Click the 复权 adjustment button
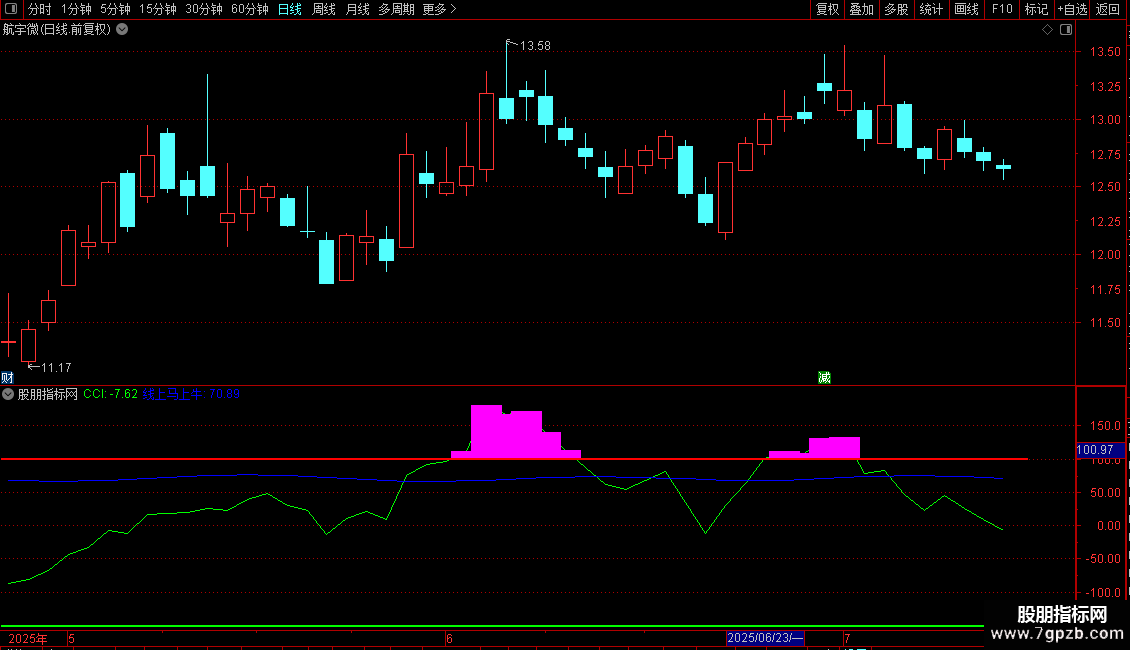This screenshot has height=650, width=1130. [827, 9]
